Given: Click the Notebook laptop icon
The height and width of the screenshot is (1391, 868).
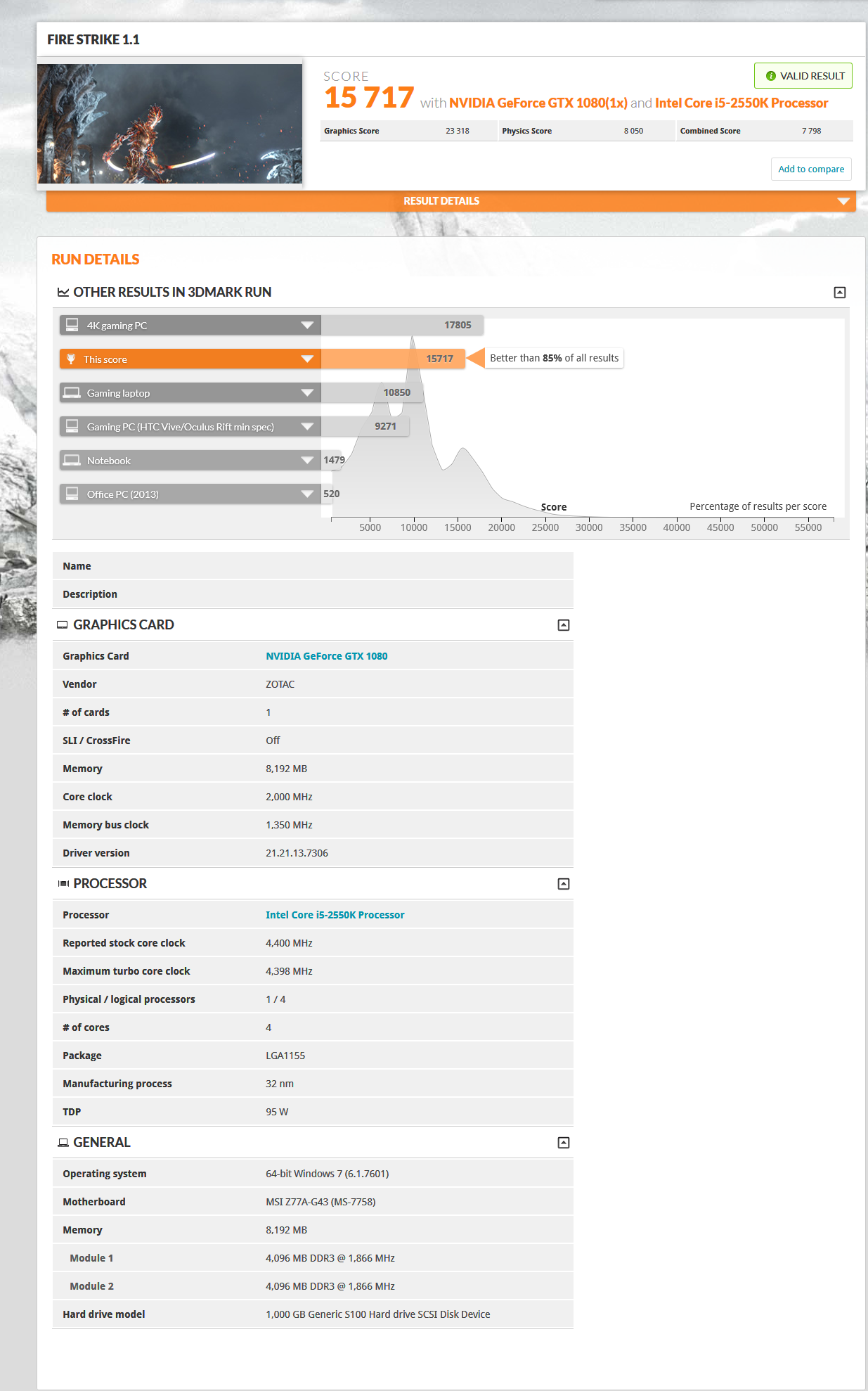Looking at the screenshot, I should [x=72, y=461].
